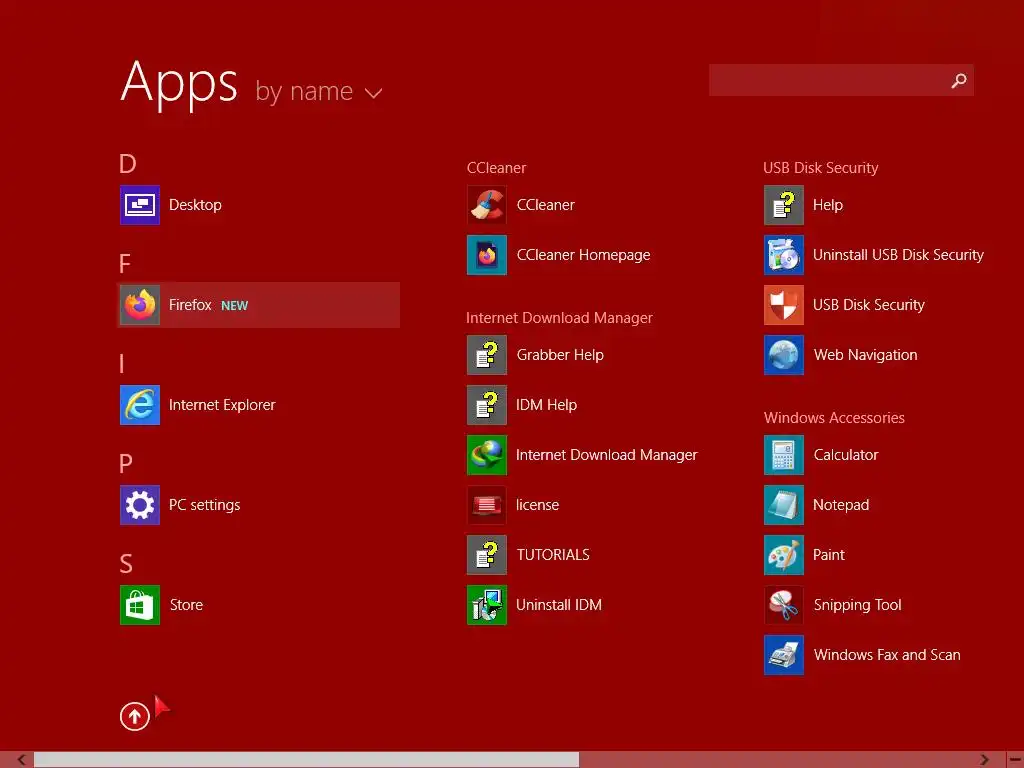This screenshot has width=1024, height=768.
Task: Launch CCleaner from its icon
Action: (x=487, y=204)
